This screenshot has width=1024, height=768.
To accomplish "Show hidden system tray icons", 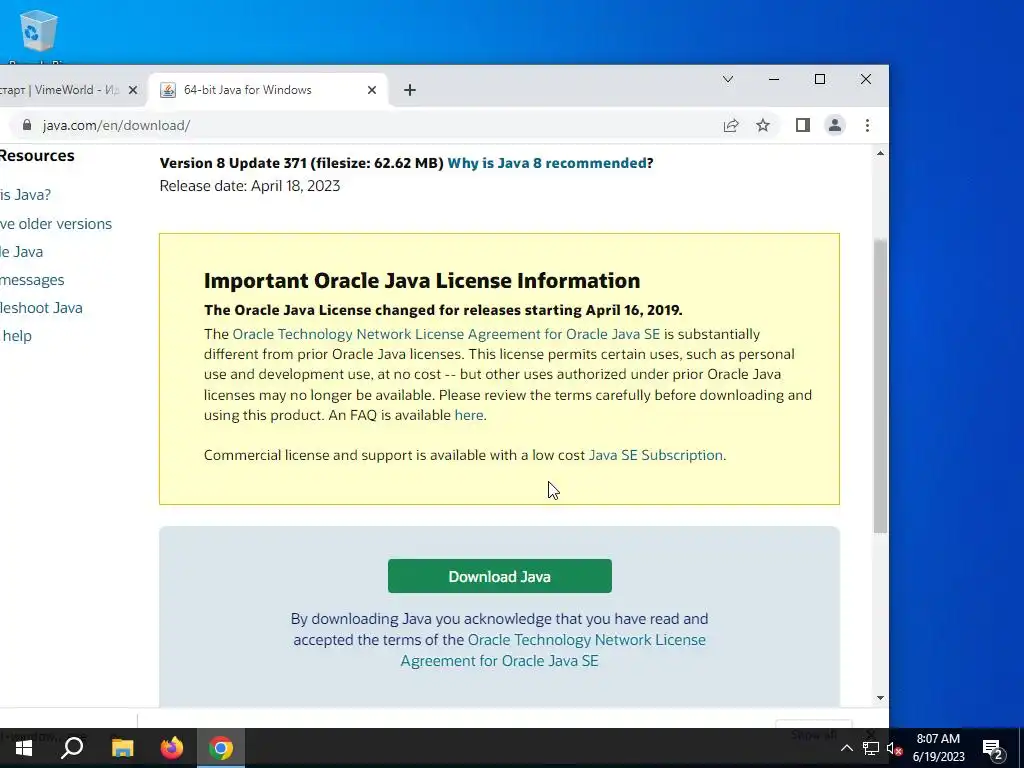I will click(846, 748).
